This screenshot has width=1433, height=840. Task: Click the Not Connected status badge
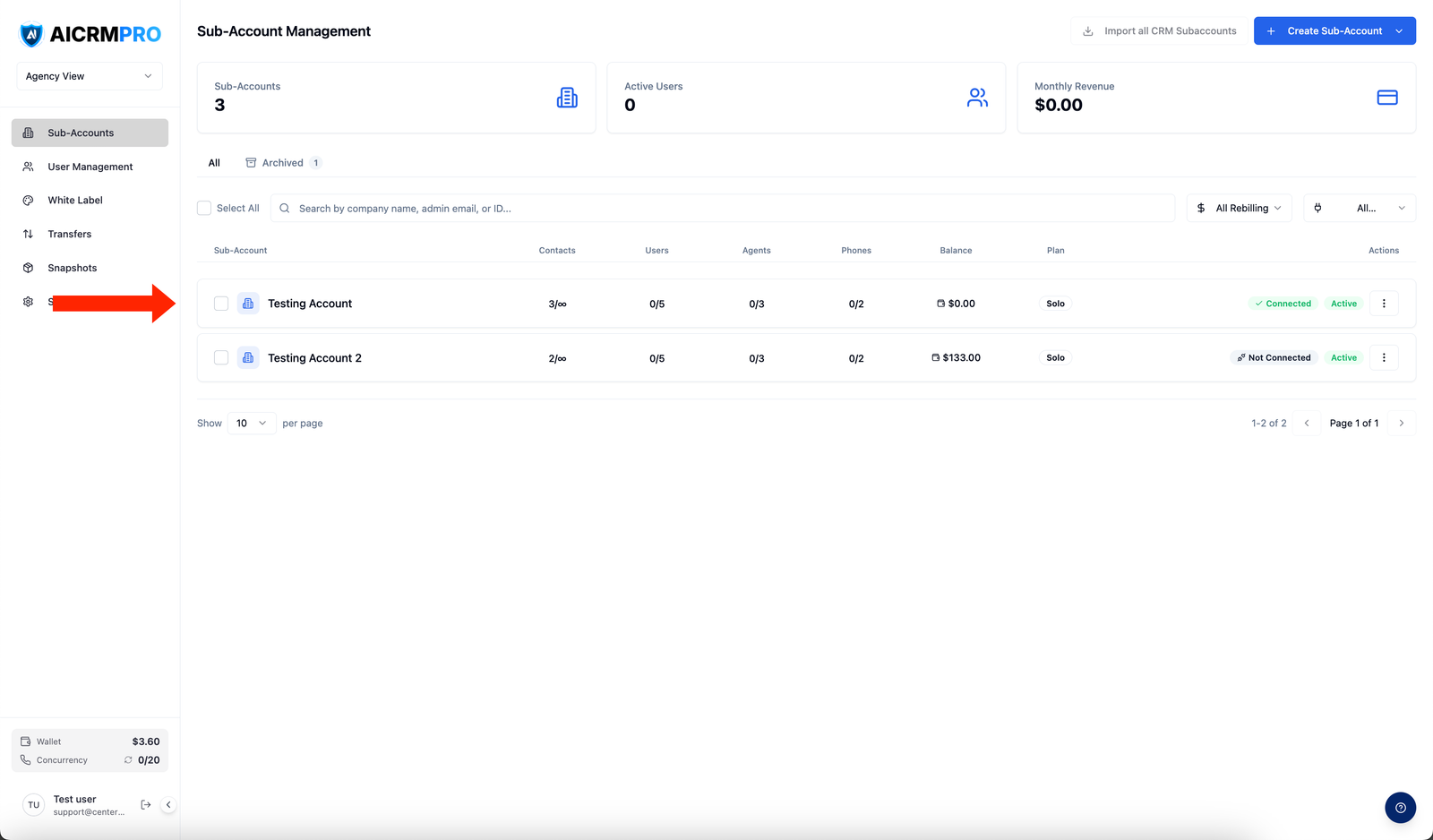point(1274,357)
